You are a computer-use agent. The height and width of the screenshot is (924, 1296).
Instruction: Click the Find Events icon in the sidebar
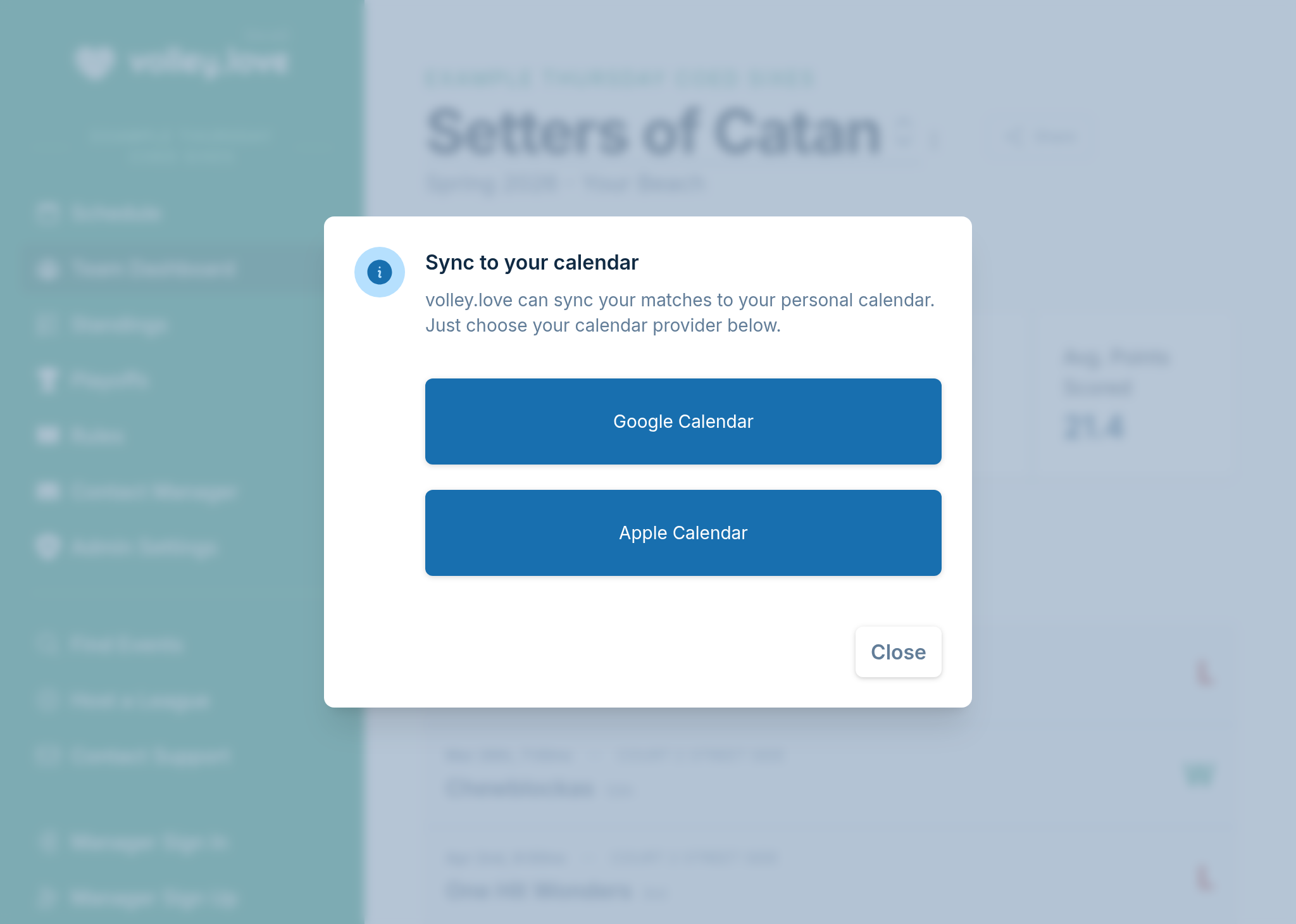tap(48, 644)
